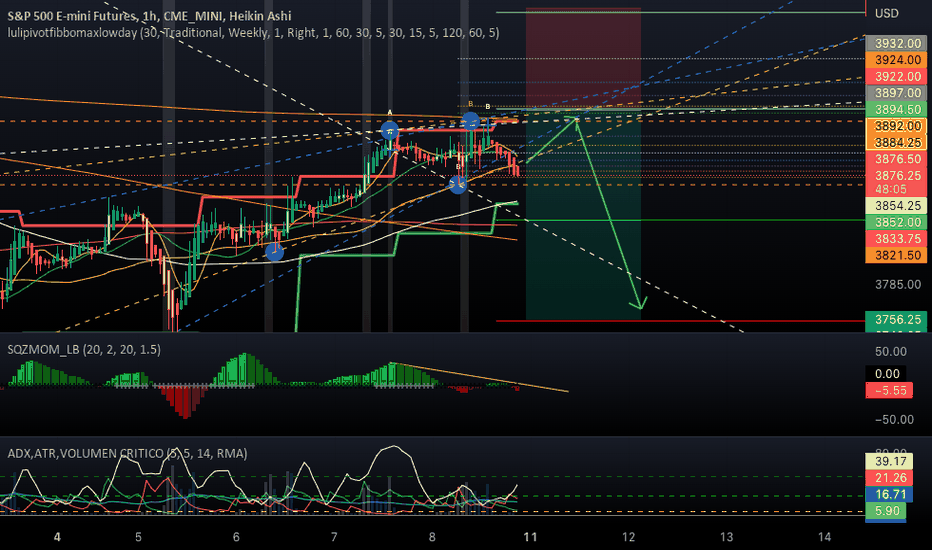Click the 0.00 momentum scale label
The width and height of the screenshot is (932, 550).
(x=886, y=374)
